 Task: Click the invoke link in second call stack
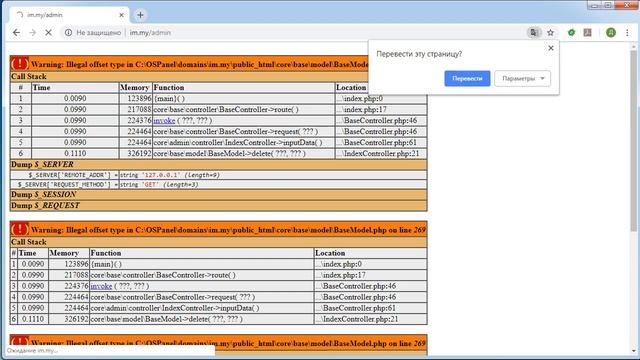(x=101, y=286)
